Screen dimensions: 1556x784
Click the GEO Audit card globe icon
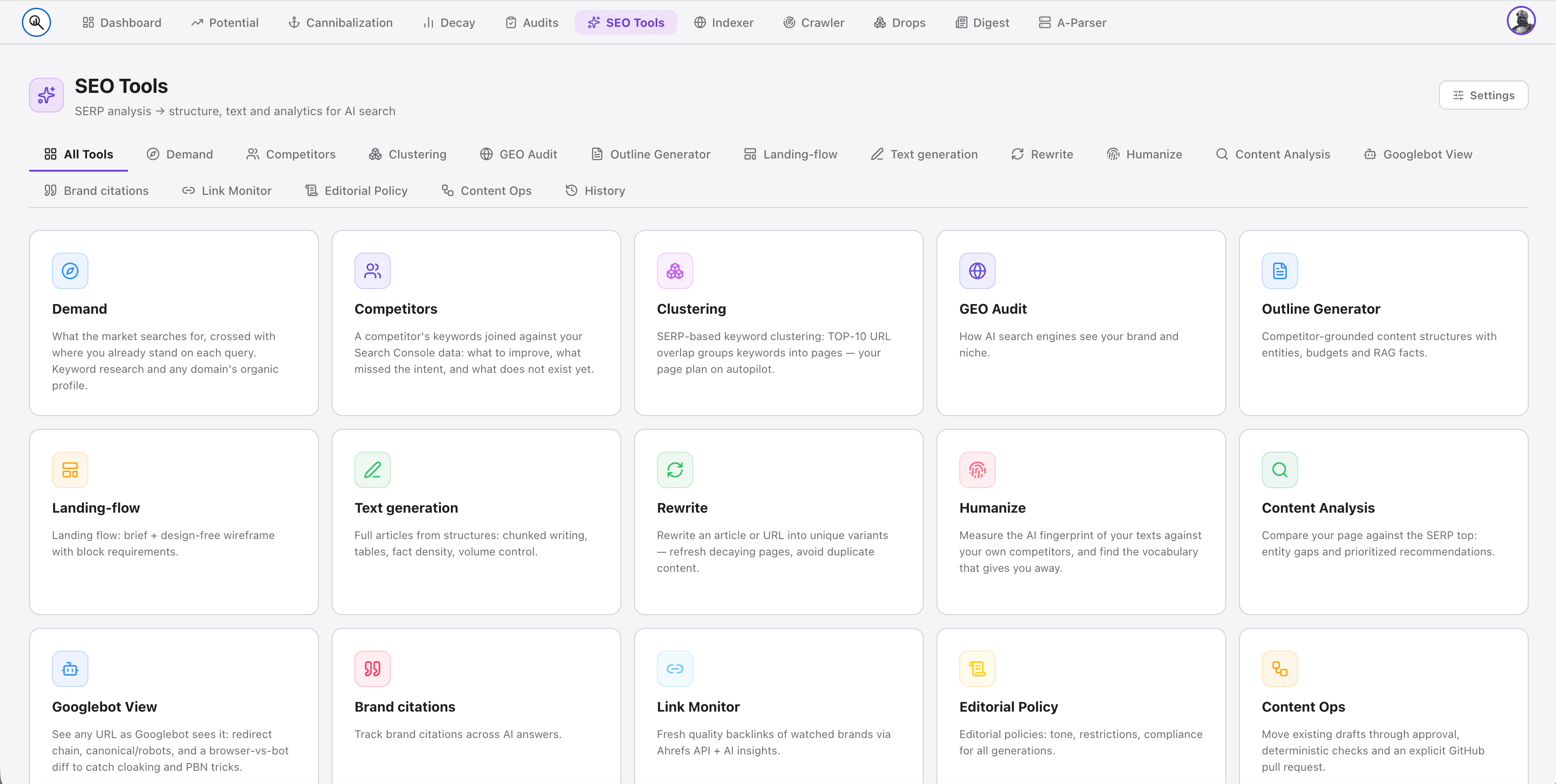pos(978,271)
